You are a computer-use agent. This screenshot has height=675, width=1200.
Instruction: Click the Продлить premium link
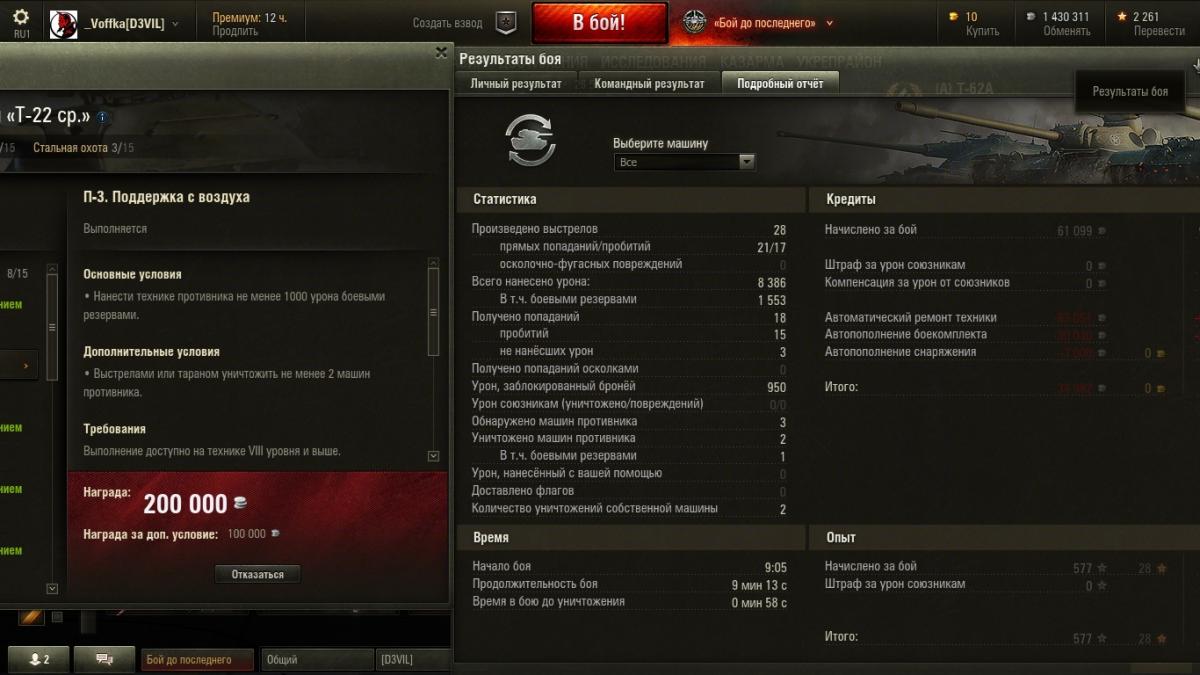[235, 32]
